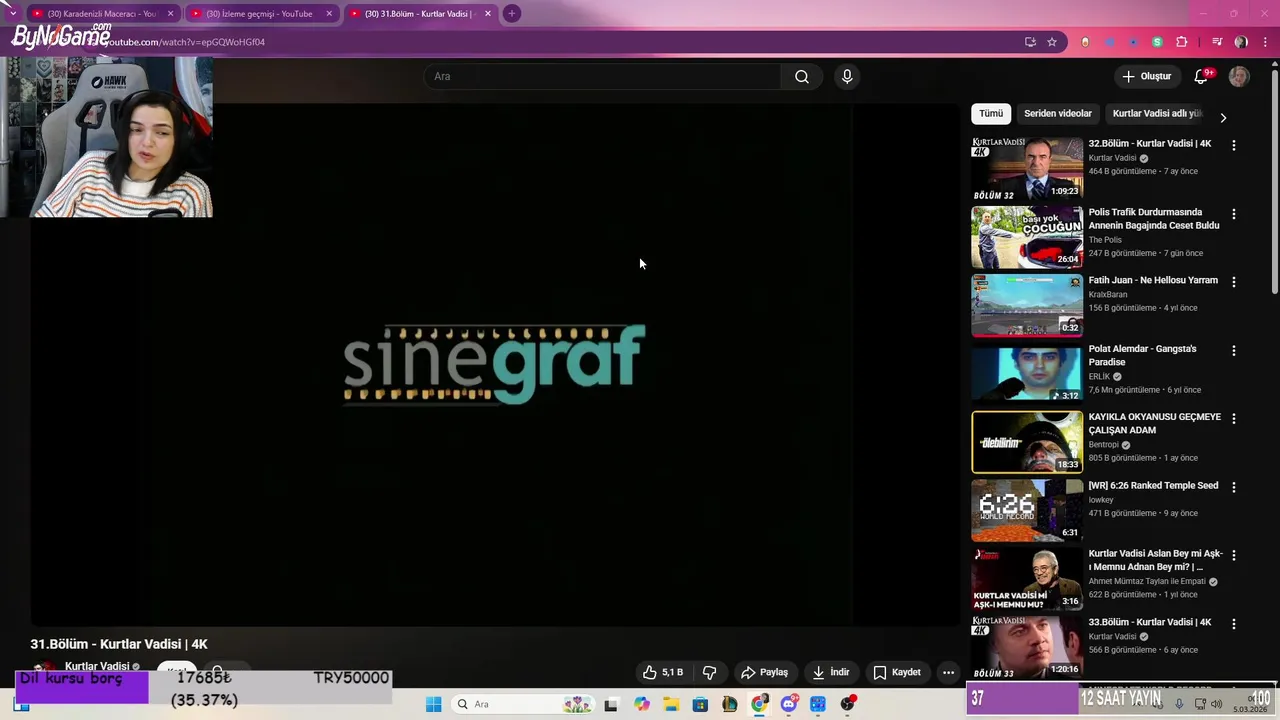Open YouTube account avatar menu

coord(1239,77)
